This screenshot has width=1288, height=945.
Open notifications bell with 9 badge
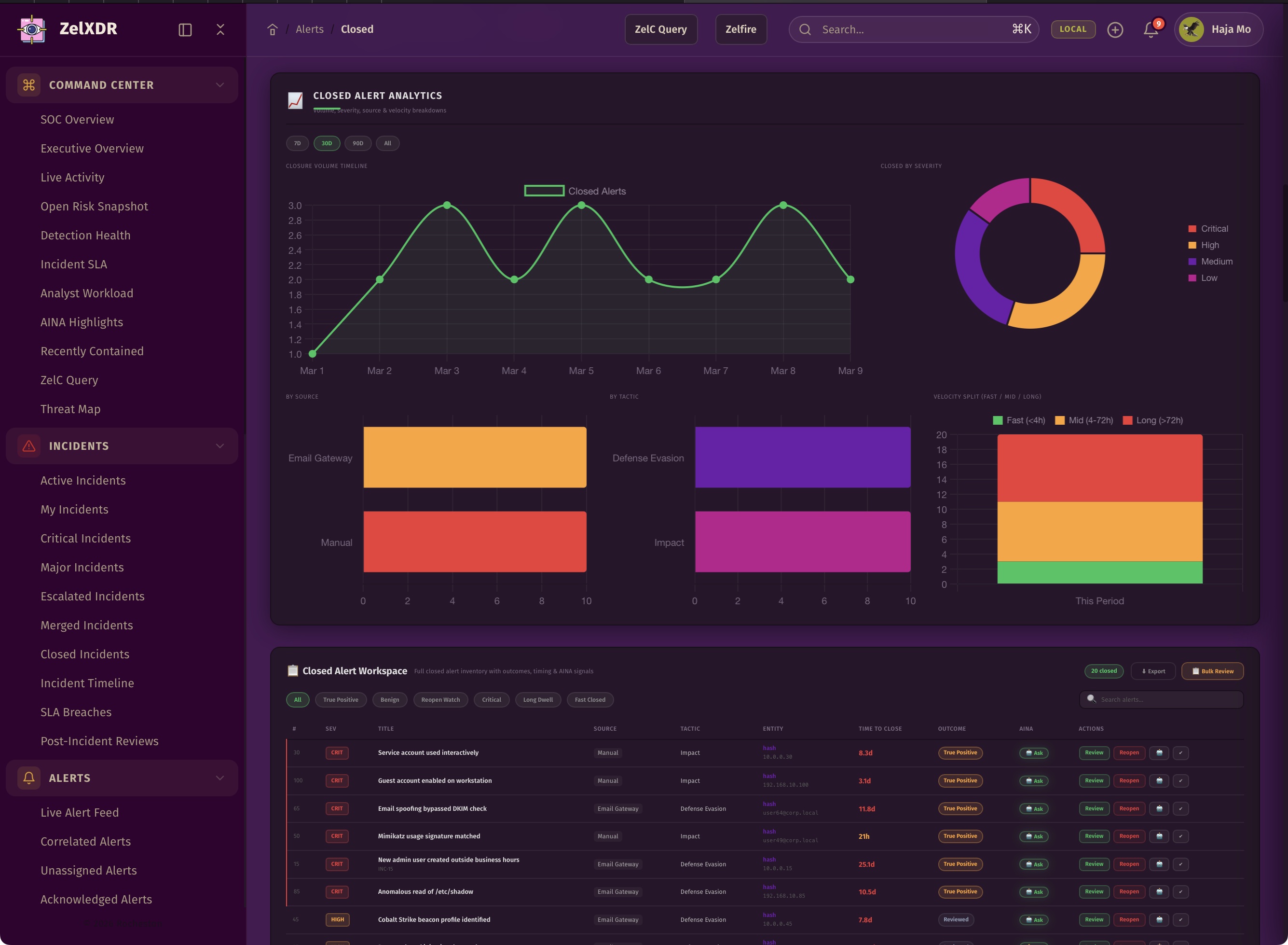pyautogui.click(x=1151, y=30)
